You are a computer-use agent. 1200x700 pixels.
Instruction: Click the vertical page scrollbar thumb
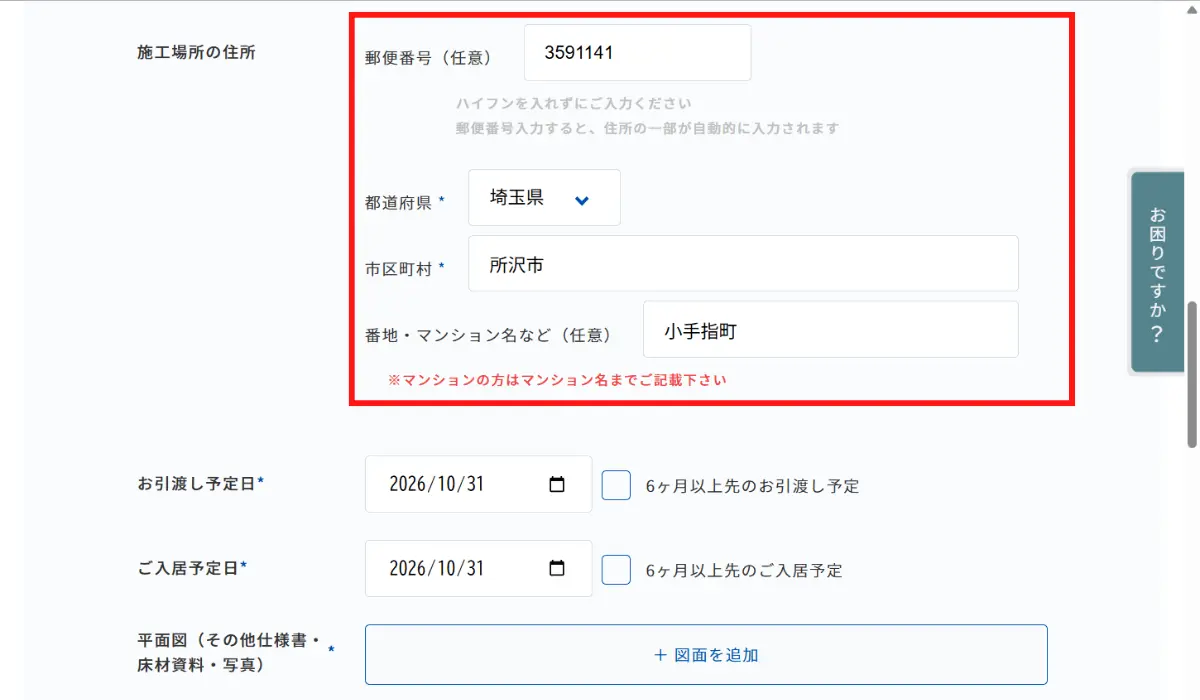(x=1192, y=374)
